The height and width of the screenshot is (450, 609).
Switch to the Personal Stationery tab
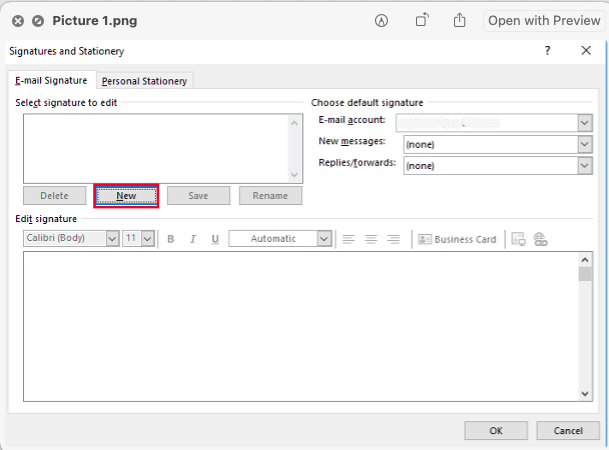144,81
